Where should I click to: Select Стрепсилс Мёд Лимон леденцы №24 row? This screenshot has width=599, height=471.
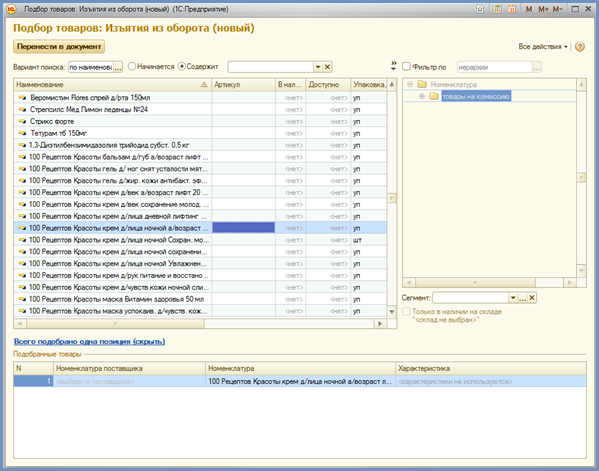point(200,110)
